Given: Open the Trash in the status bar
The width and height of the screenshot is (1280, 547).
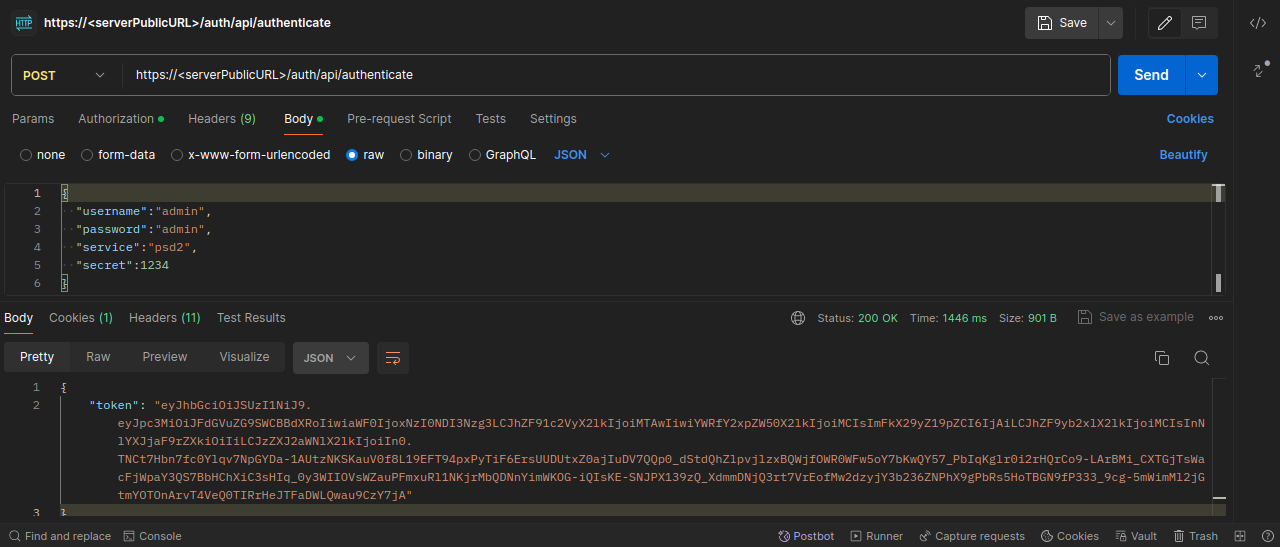Looking at the screenshot, I should pyautogui.click(x=1195, y=536).
